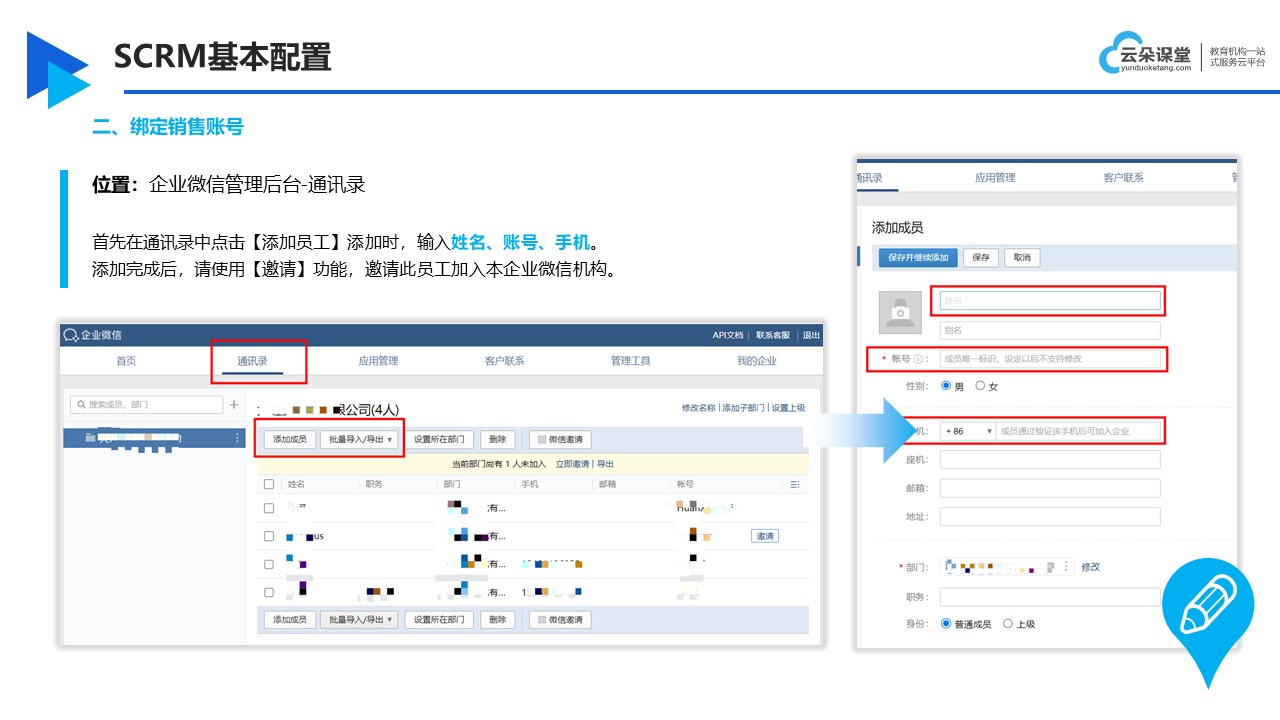Go to the 首页 tab

click(x=126, y=361)
